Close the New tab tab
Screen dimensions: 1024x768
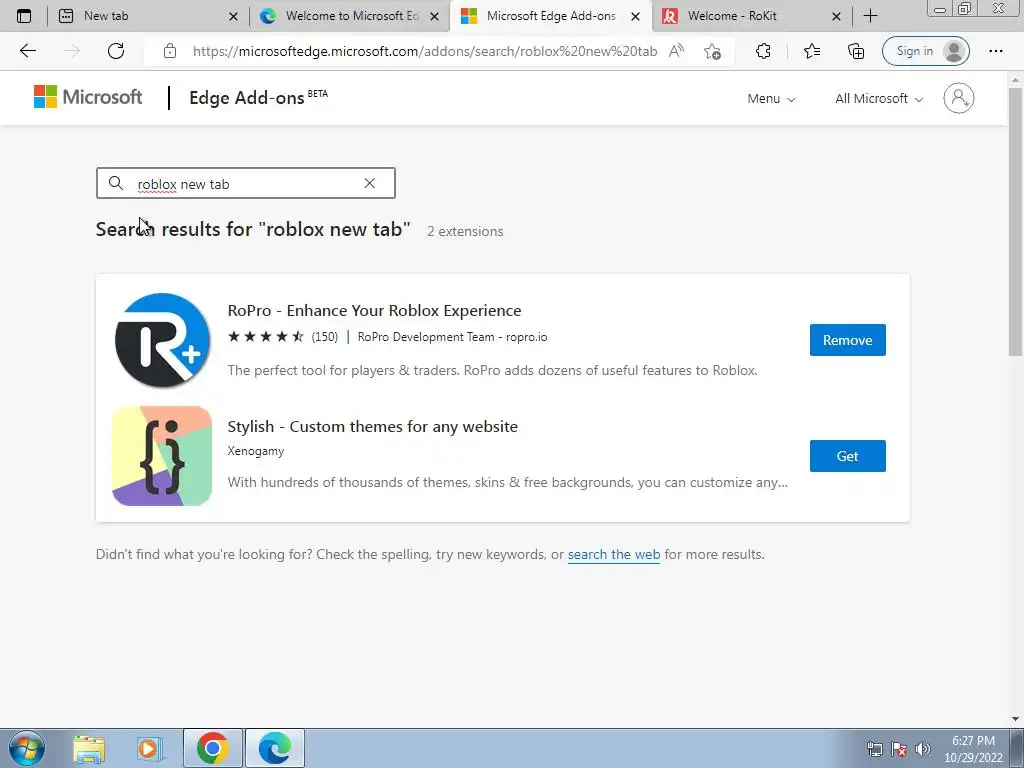click(x=233, y=16)
